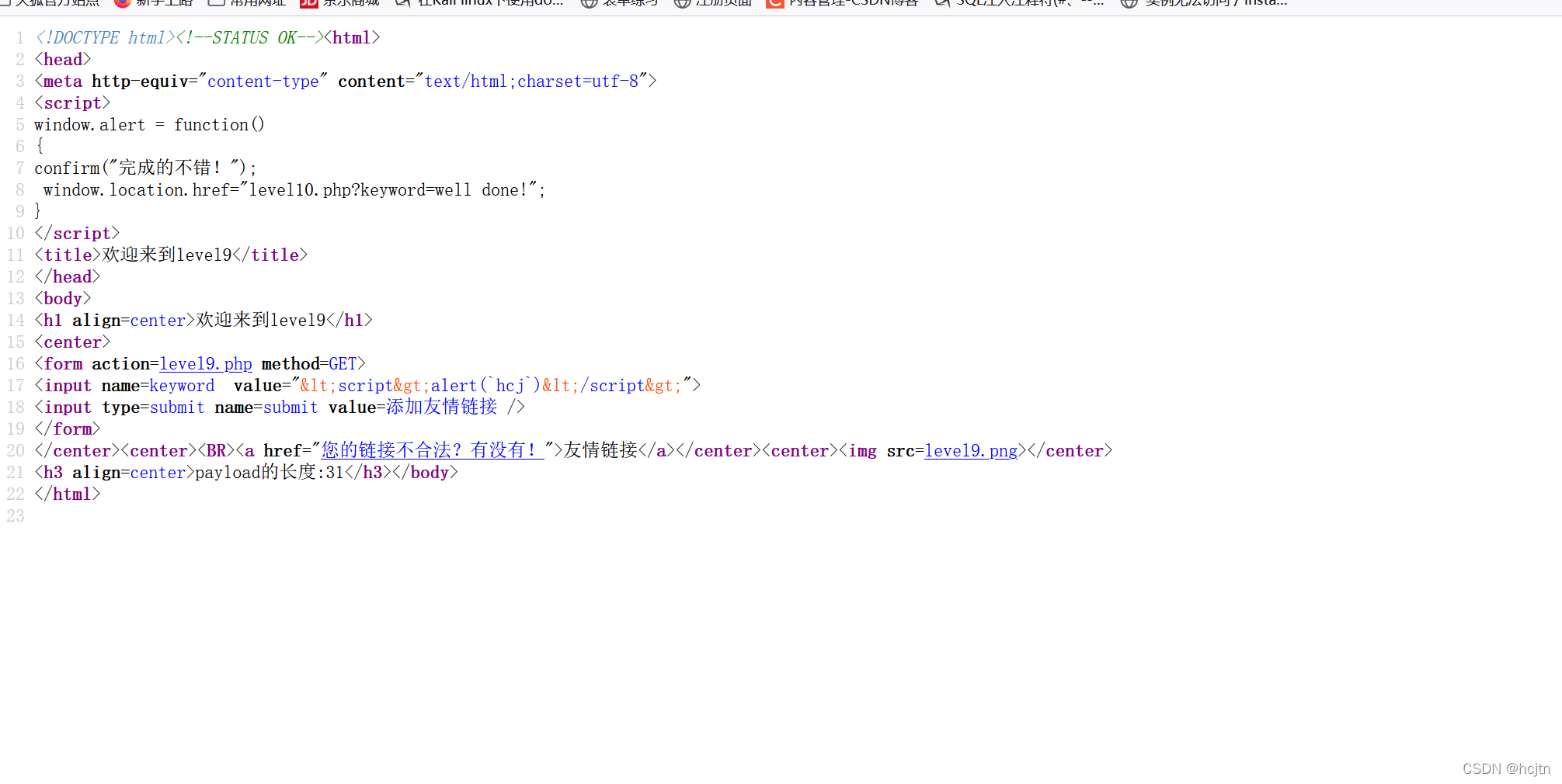Click the payload的长度:31 h3 line

[246, 472]
